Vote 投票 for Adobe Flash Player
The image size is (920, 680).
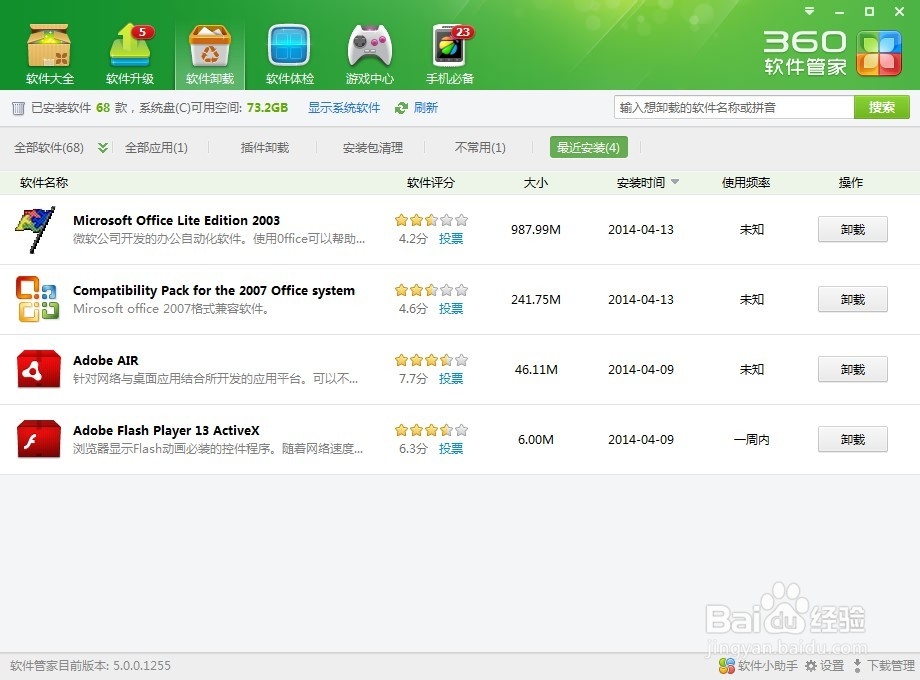pos(451,448)
